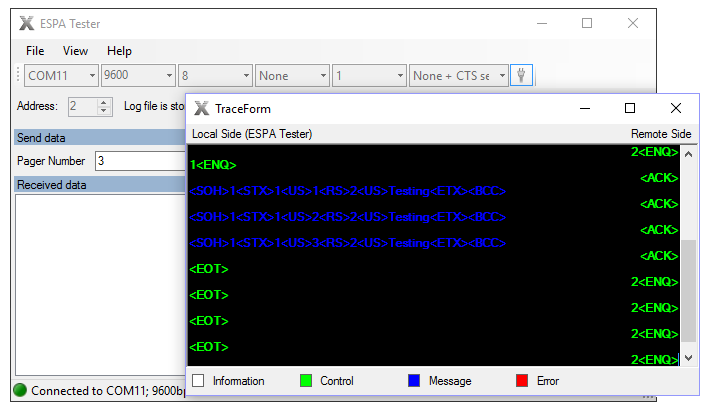Click the green connection status indicator
This screenshot has height=412, width=715.
[x=20, y=390]
